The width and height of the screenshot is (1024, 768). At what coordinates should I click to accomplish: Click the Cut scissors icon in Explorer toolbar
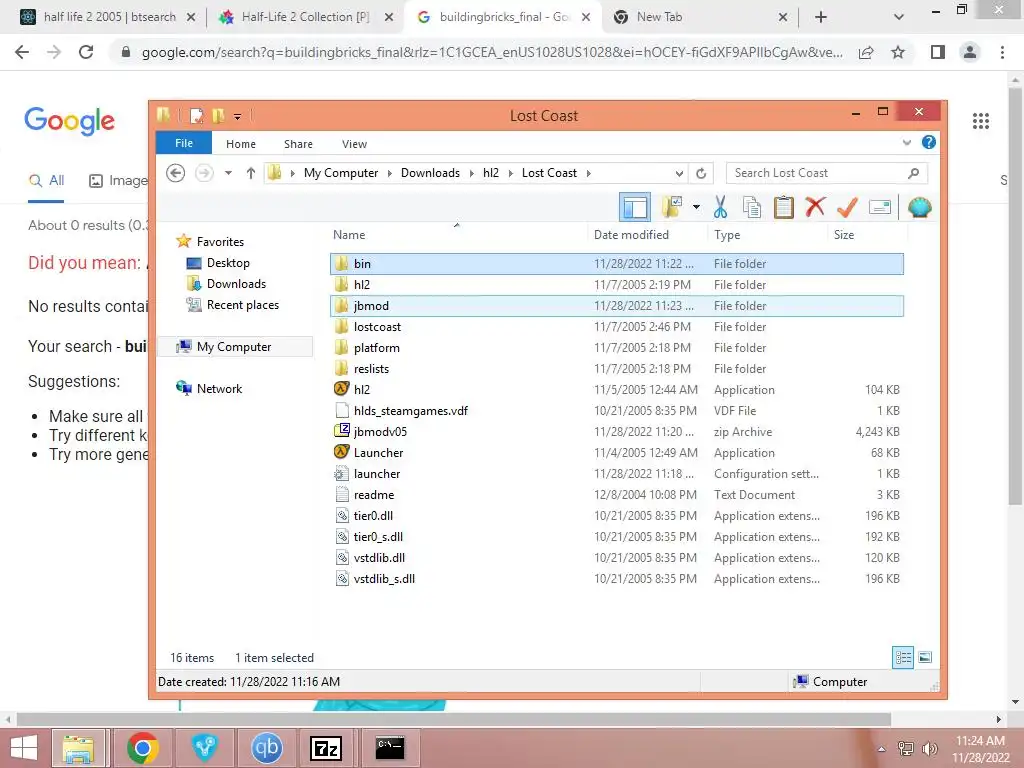(720, 207)
